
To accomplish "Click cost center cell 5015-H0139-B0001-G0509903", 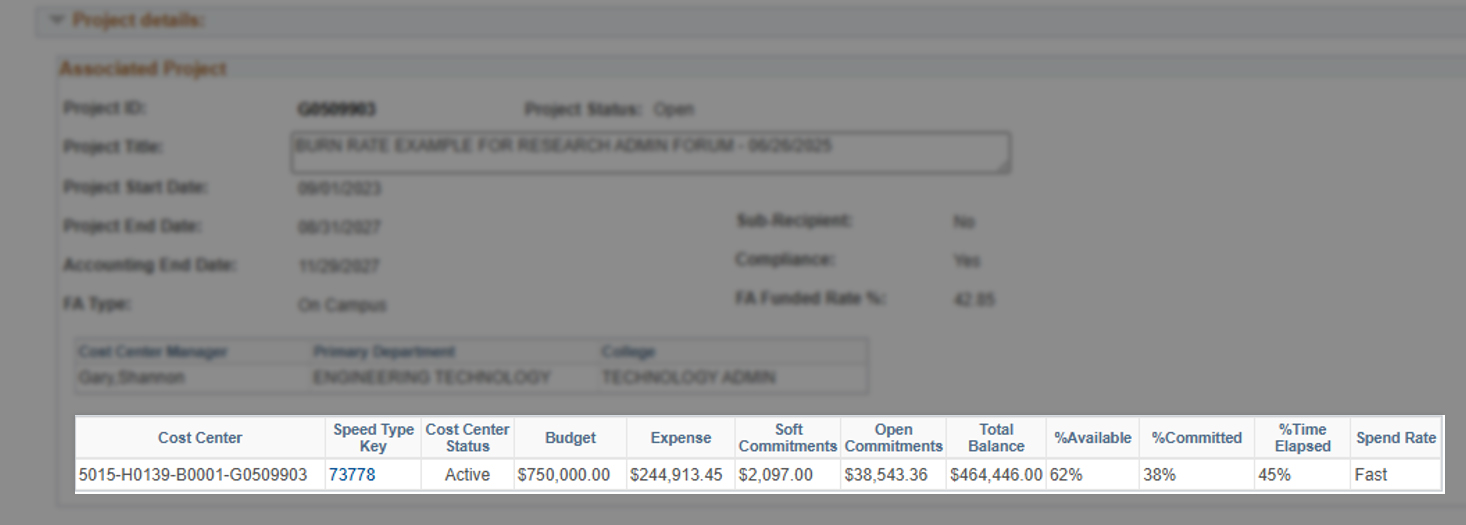I will (193, 475).
